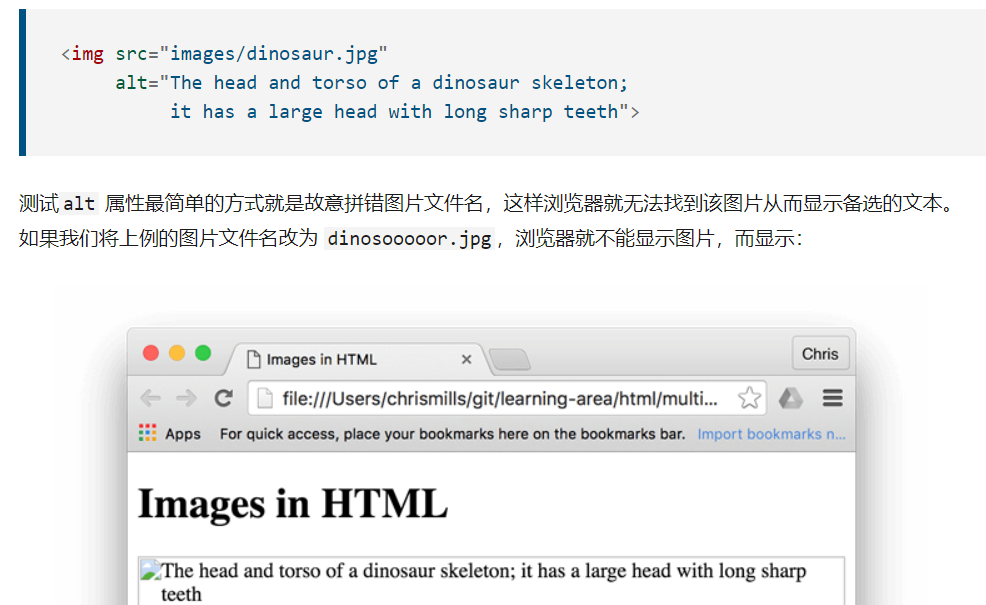Click the alt="The head and torso code line
The width and height of the screenshot is (986, 605).
[x=372, y=83]
